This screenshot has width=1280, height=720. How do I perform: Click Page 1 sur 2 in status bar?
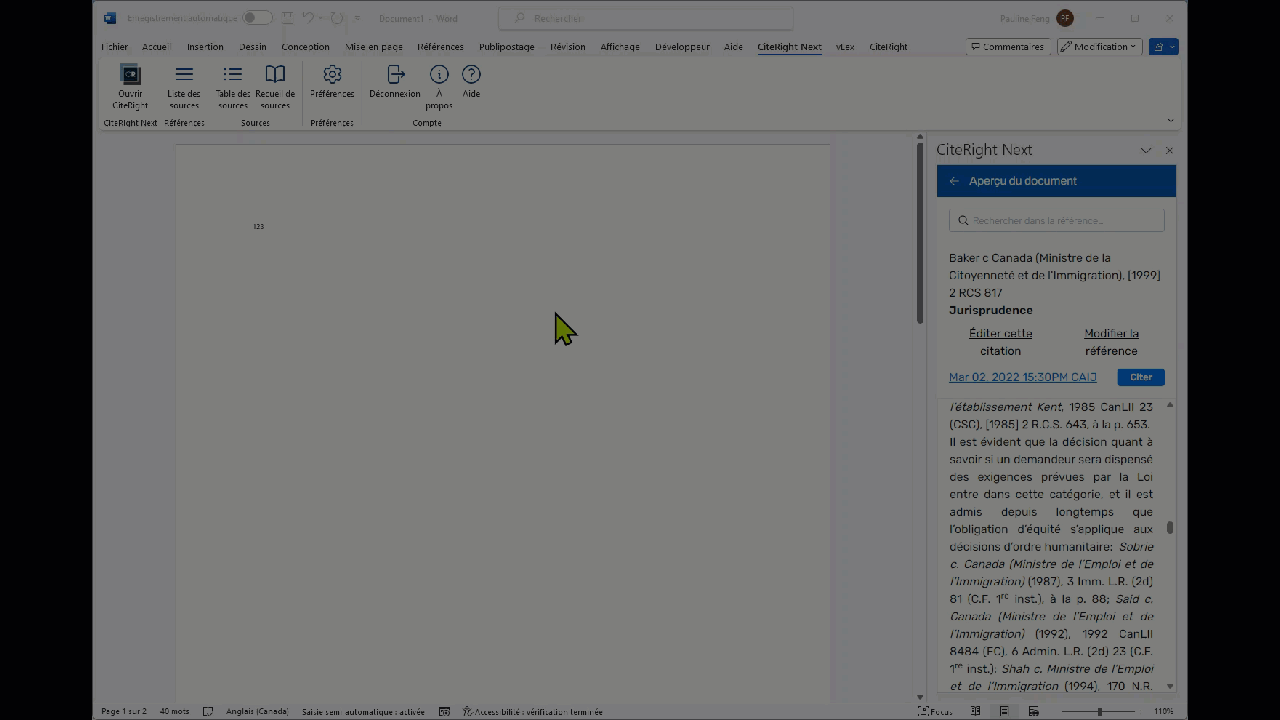tap(124, 711)
